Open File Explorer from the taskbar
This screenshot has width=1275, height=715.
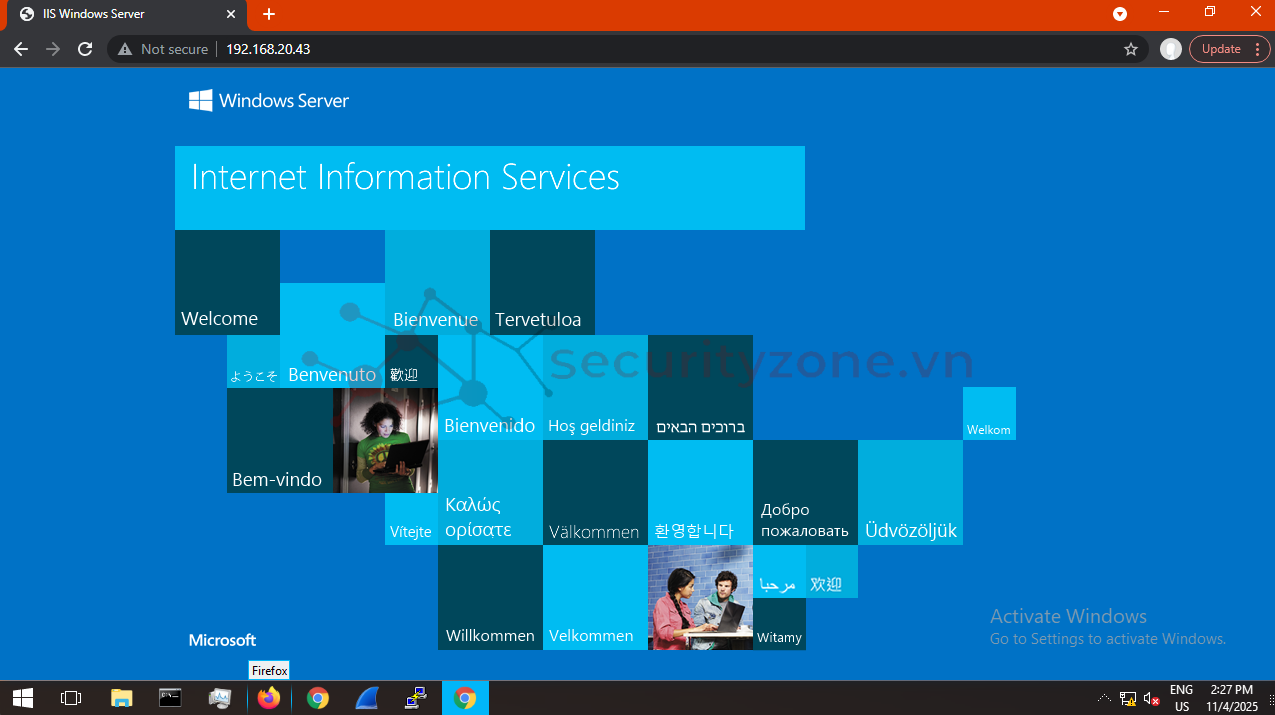pos(121,697)
